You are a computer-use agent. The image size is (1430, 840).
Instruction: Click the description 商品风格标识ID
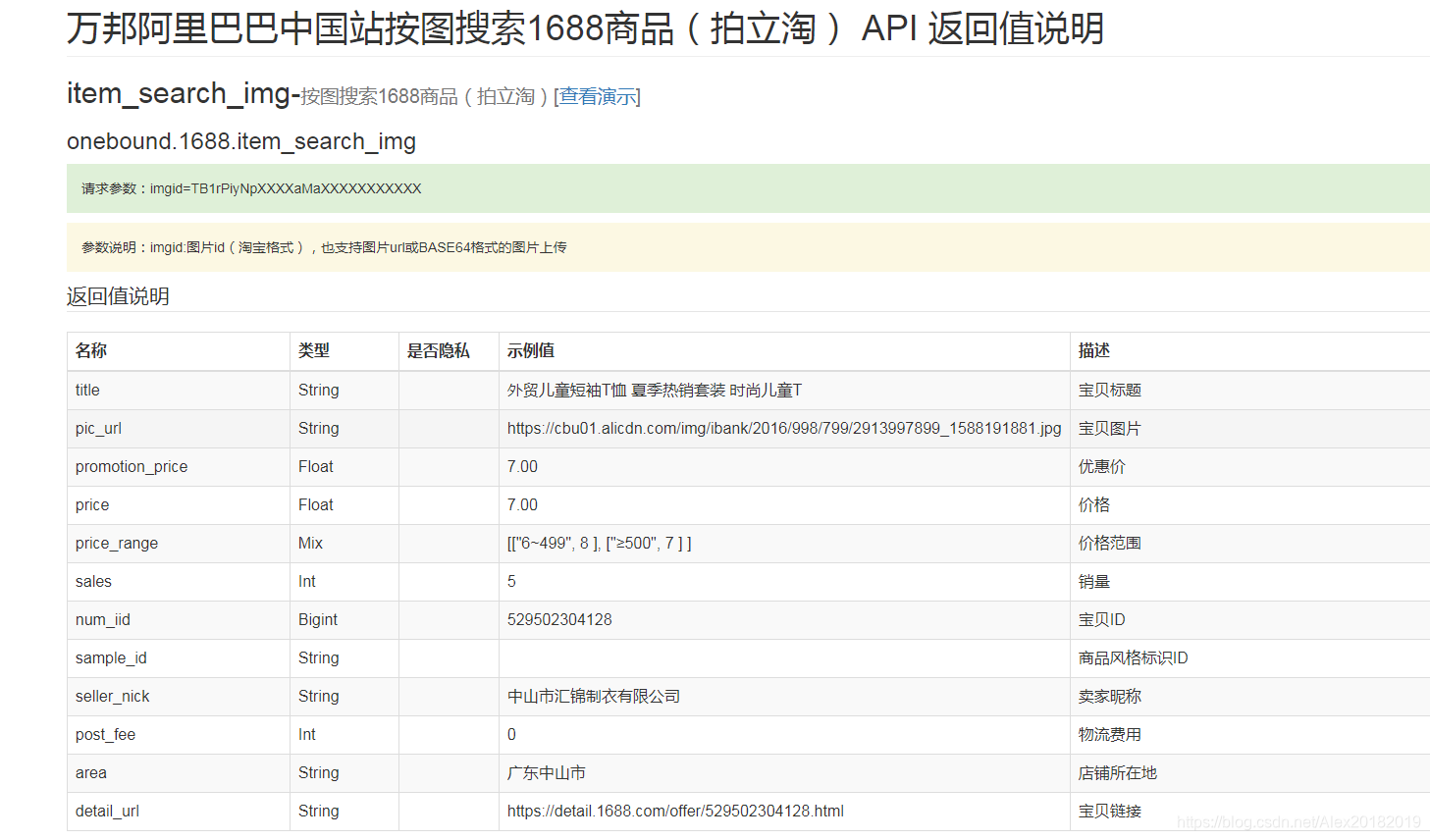tap(1134, 657)
